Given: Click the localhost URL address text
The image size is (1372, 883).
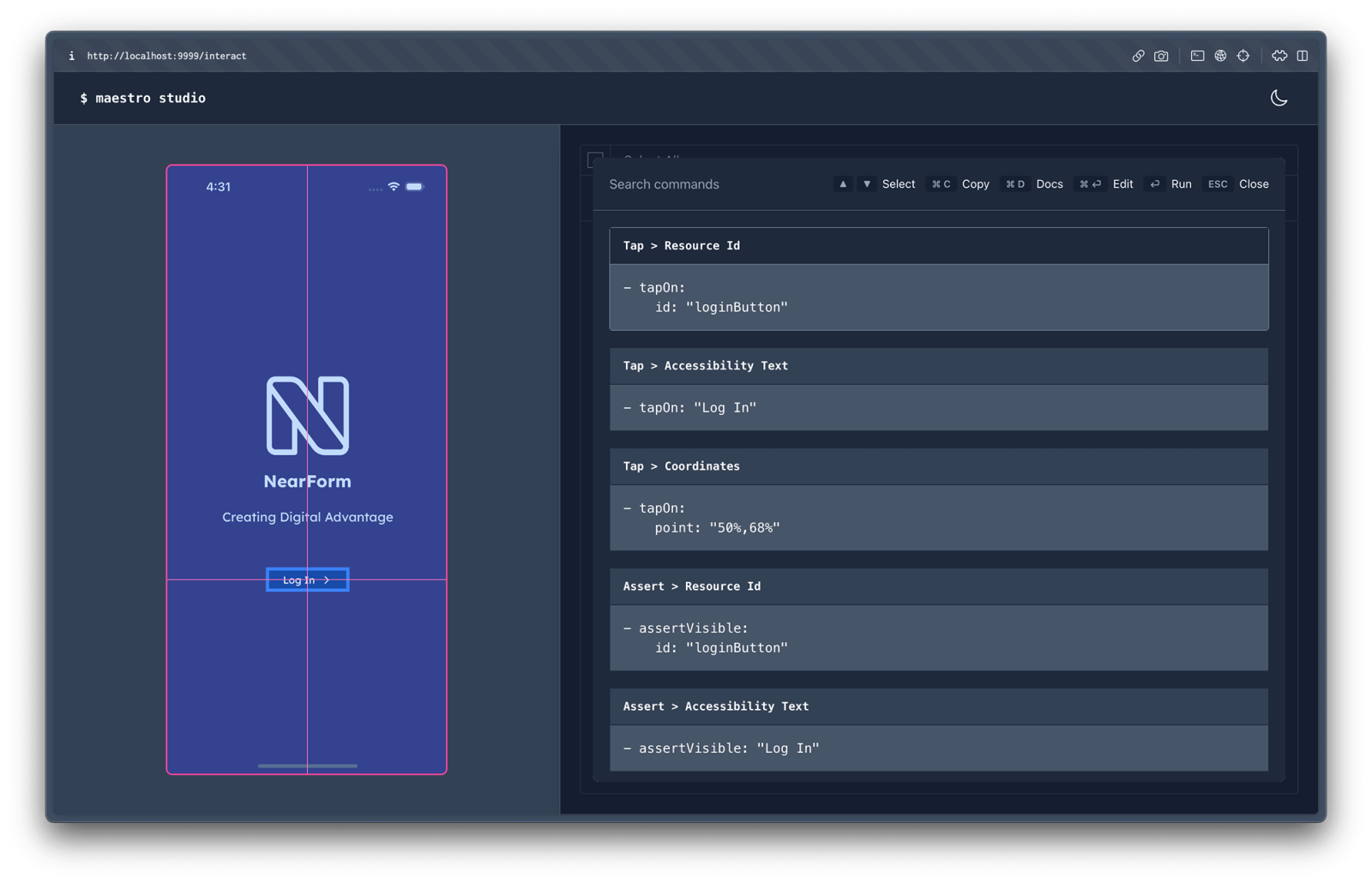Looking at the screenshot, I should click(166, 56).
